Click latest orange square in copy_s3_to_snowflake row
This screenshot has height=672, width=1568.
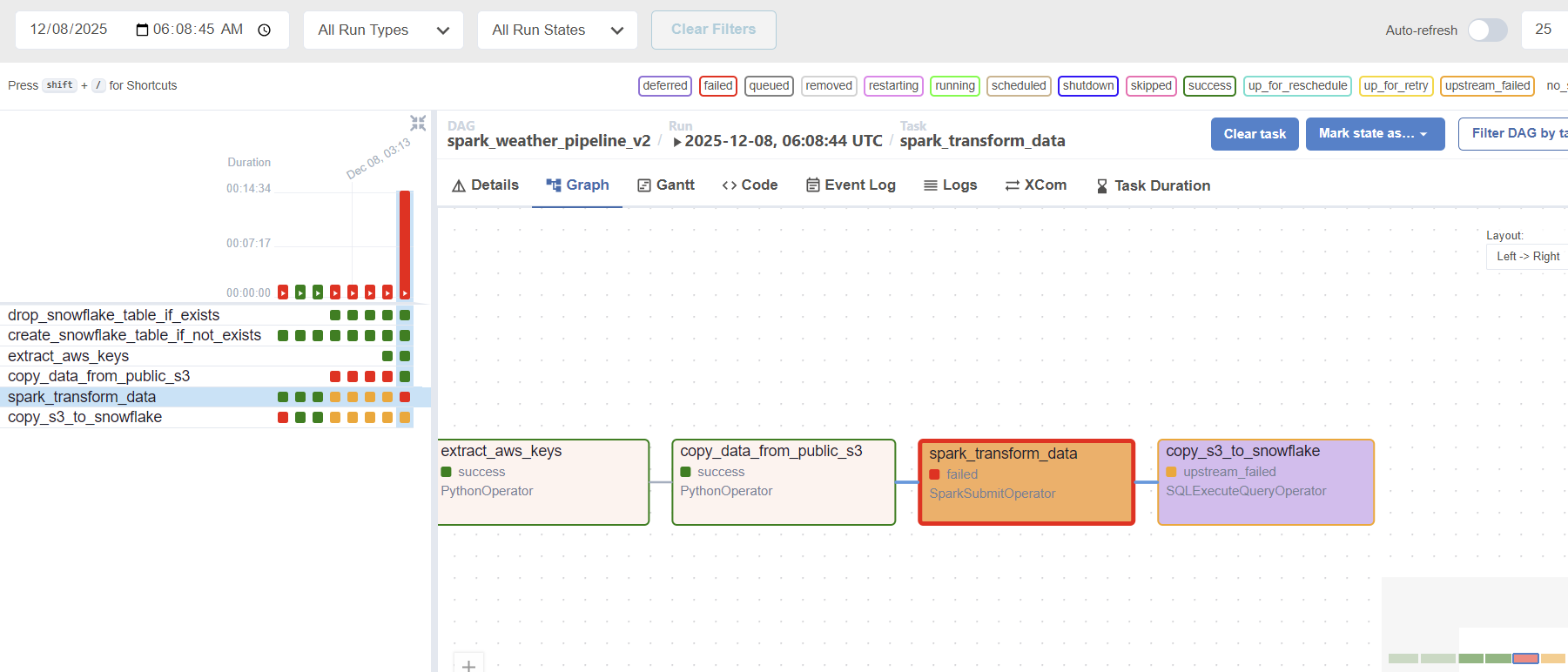pos(405,417)
